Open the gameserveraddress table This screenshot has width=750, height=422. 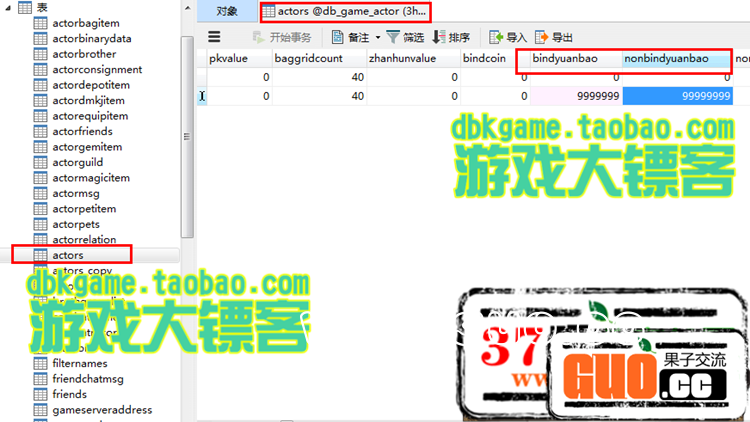(x=102, y=410)
